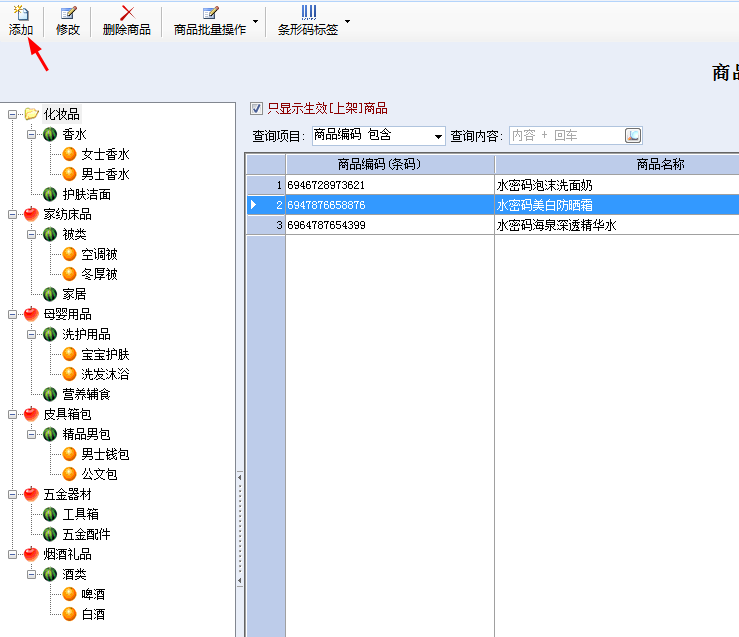739x637 pixels.
Task: Open dropdown arrow beside 条形码标签
Action: click(347, 21)
